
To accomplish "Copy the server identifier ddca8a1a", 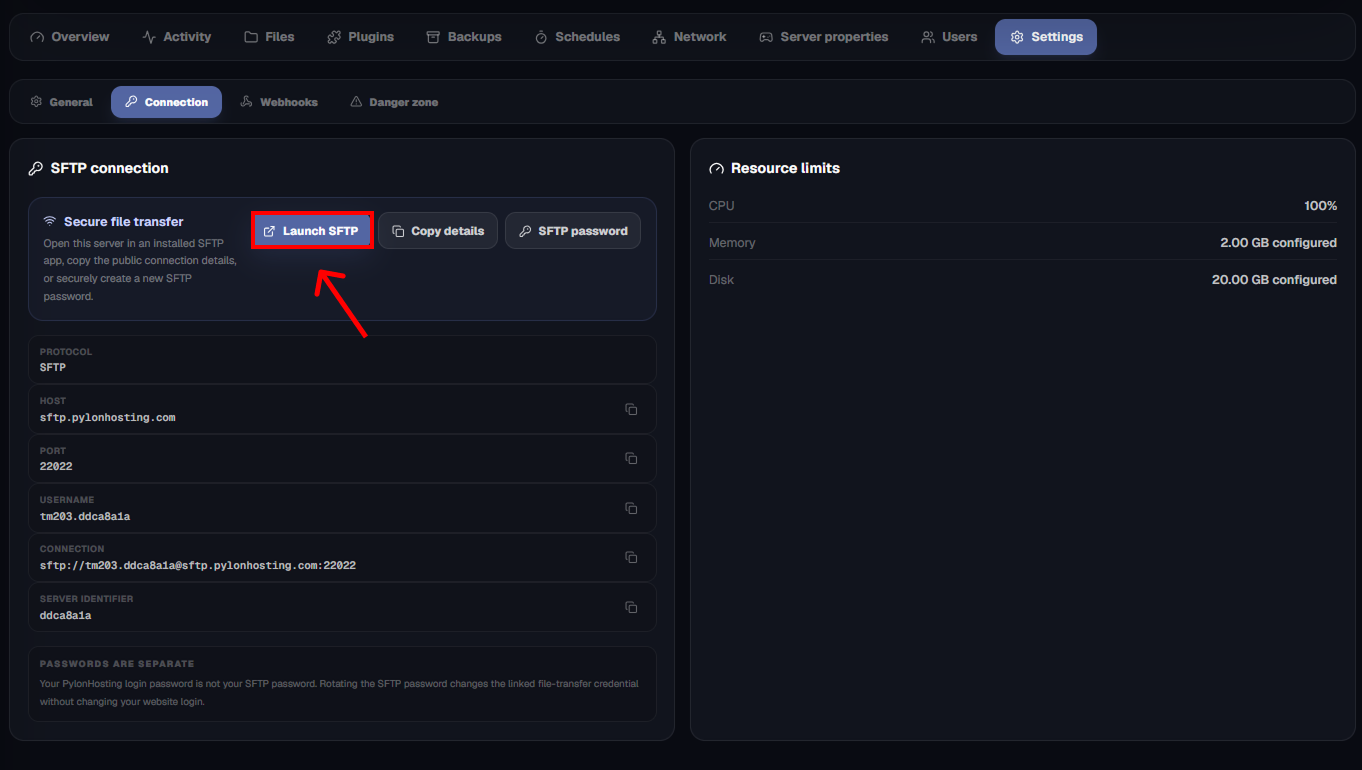I will (631, 607).
